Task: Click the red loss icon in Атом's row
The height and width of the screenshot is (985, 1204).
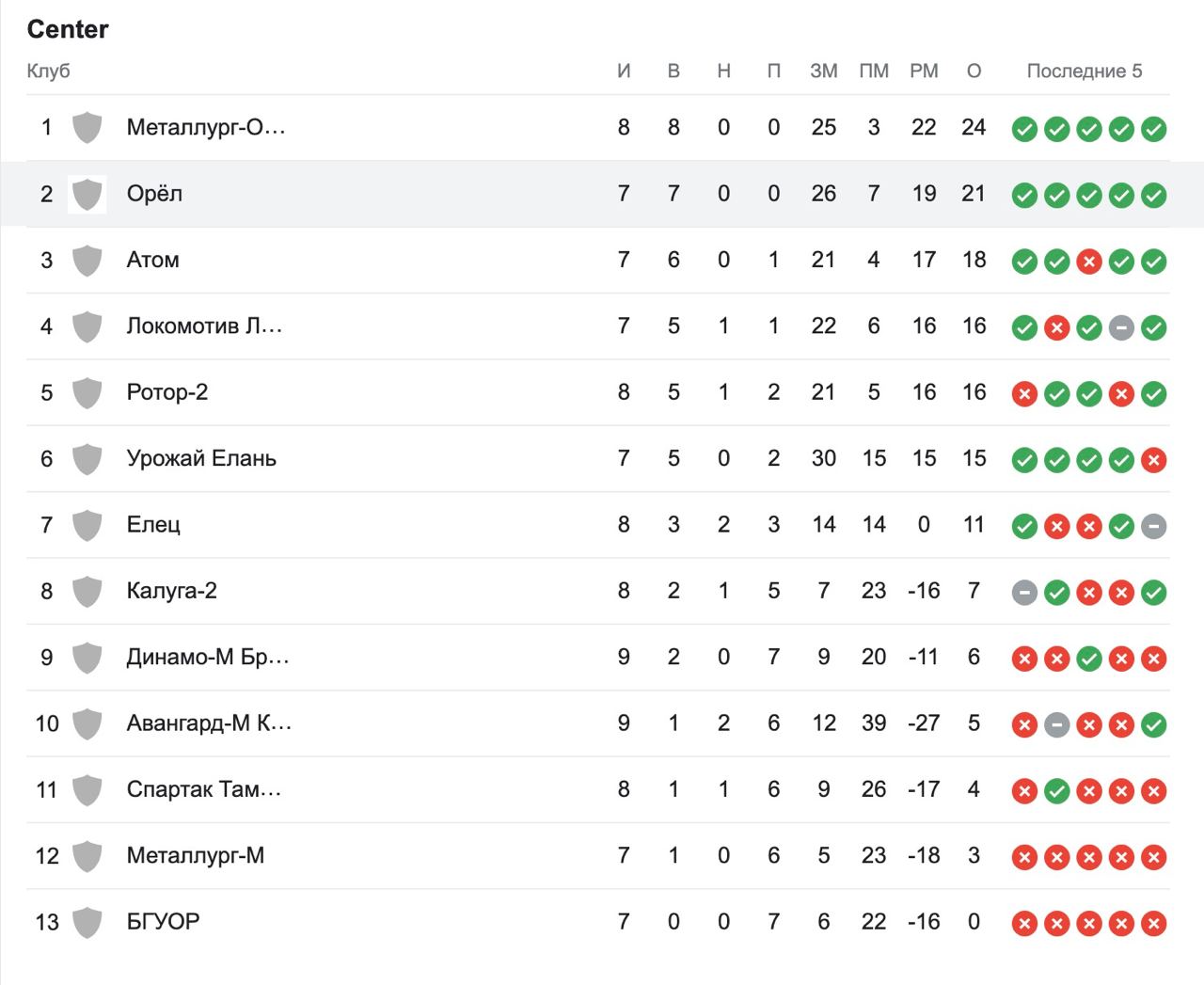Action: point(1089,262)
